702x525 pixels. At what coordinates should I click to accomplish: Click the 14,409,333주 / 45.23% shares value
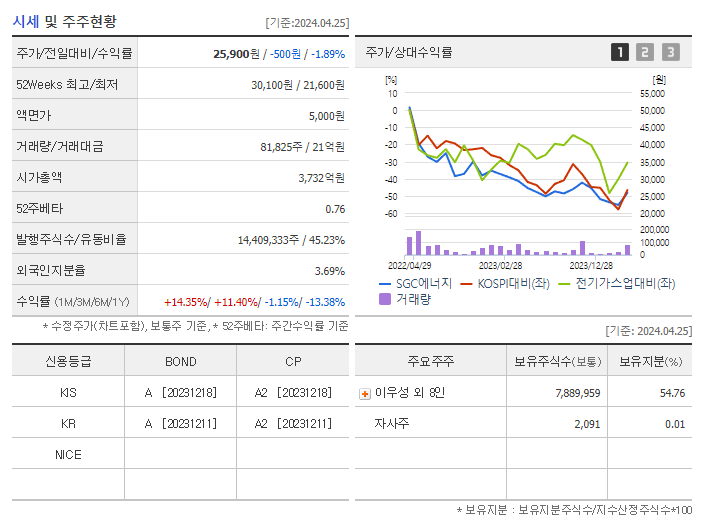(291, 240)
